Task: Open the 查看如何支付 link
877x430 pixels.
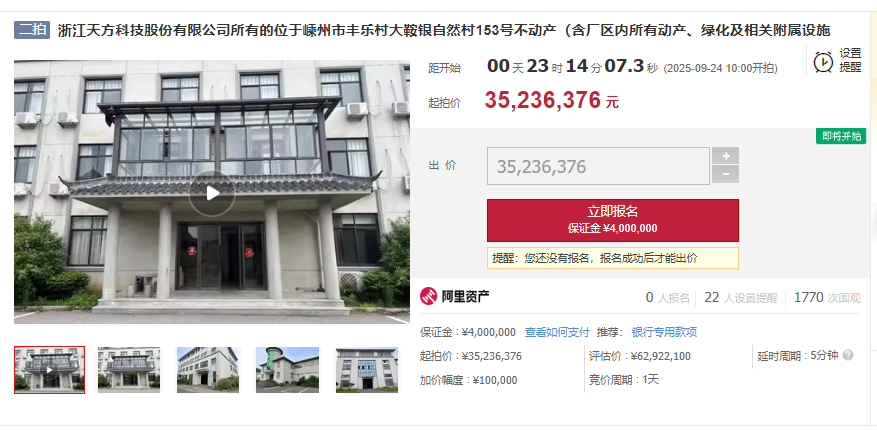Action: pos(557,332)
